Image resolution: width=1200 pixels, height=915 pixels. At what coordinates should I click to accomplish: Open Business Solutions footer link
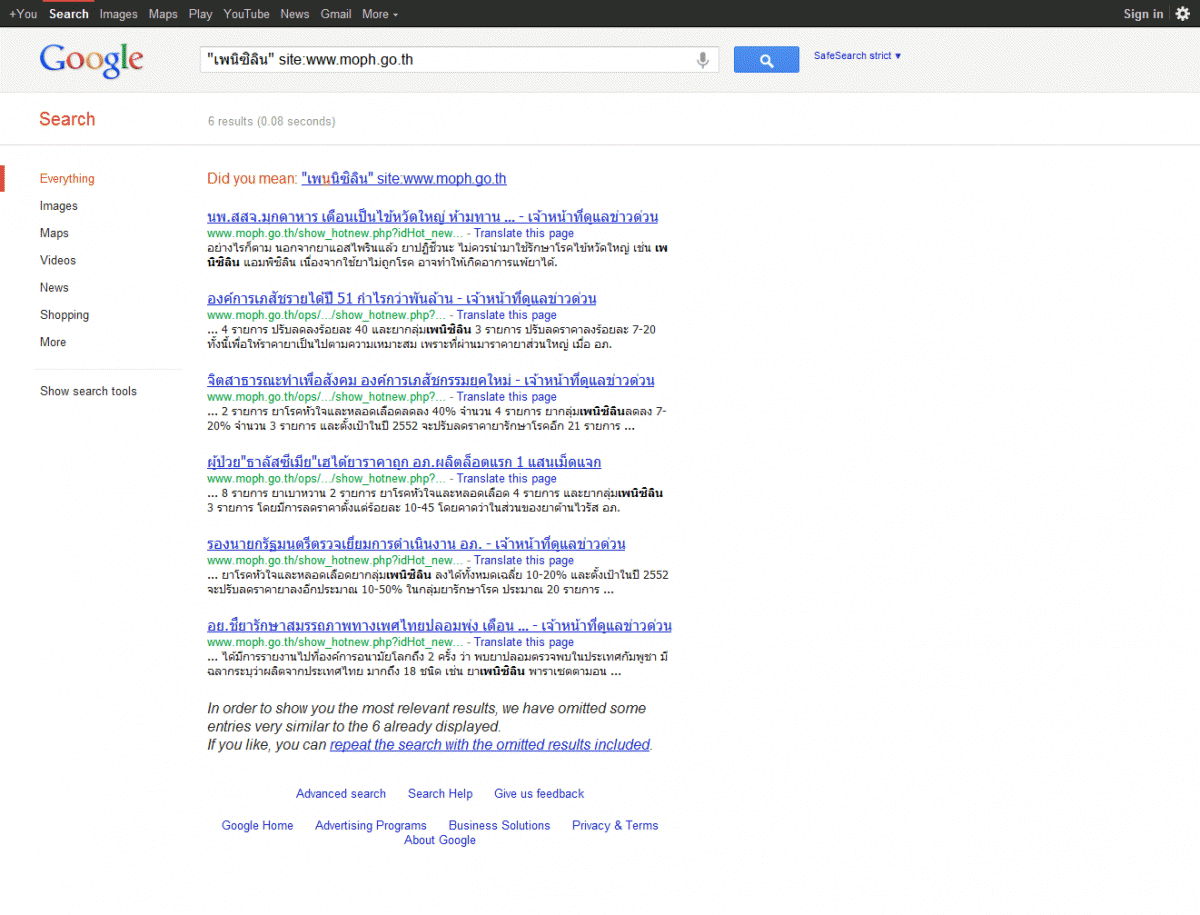[499, 826]
